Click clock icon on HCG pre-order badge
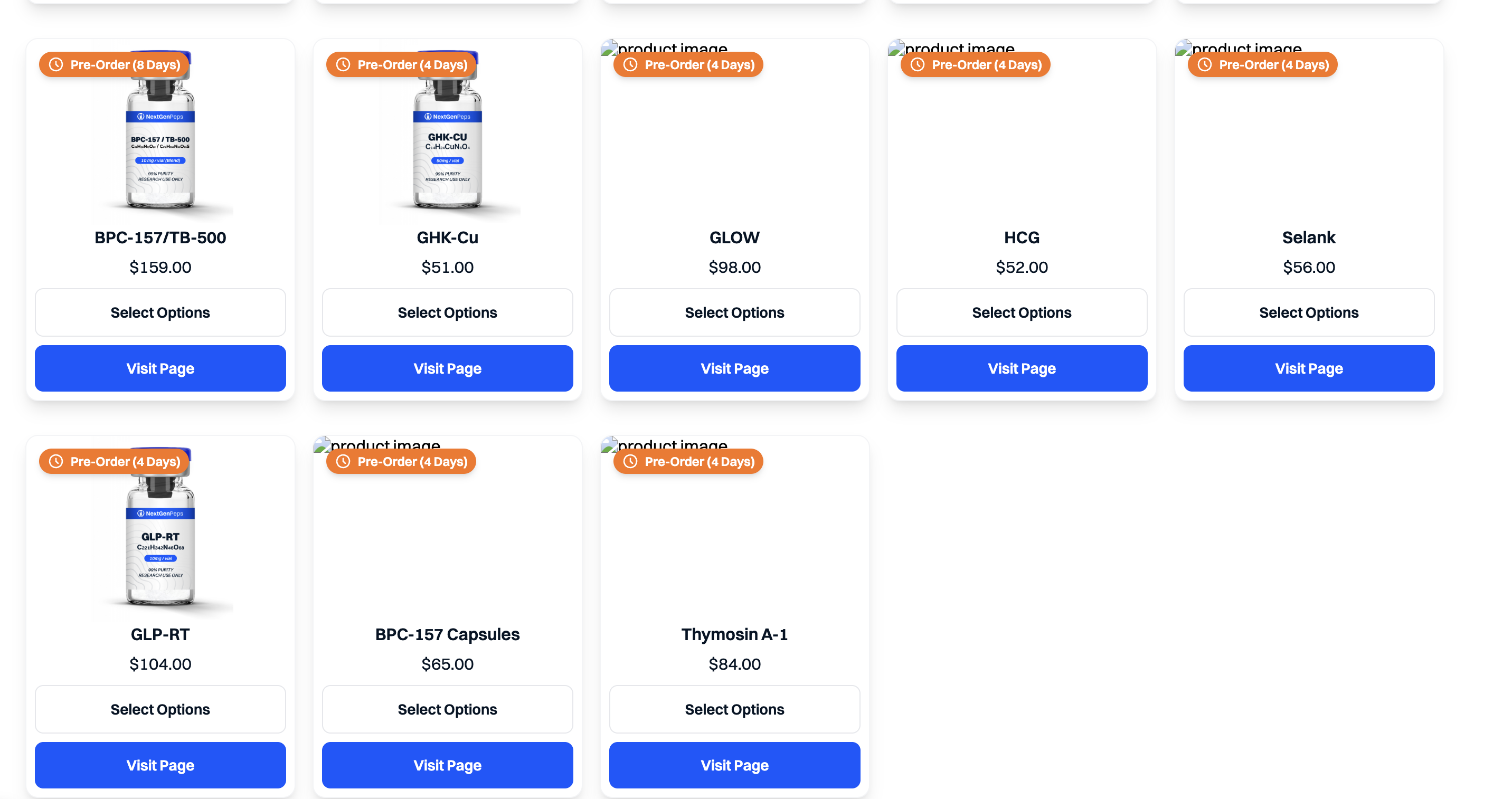The image size is (1512, 799). (917, 64)
